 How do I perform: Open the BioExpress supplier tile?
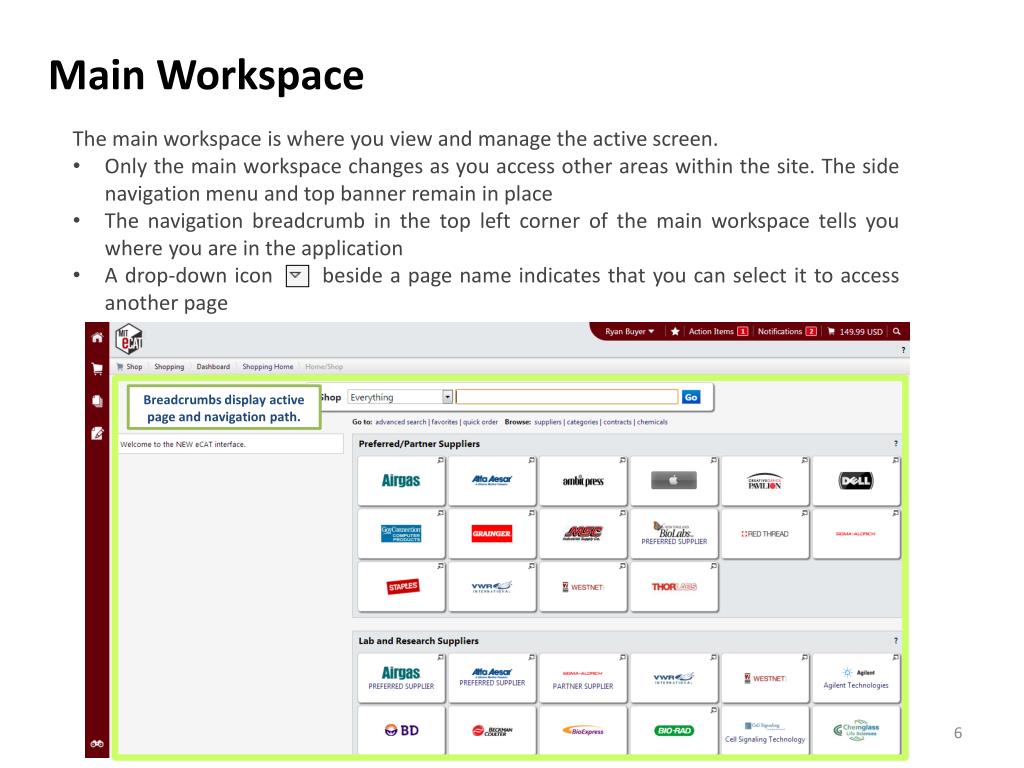click(x=583, y=730)
